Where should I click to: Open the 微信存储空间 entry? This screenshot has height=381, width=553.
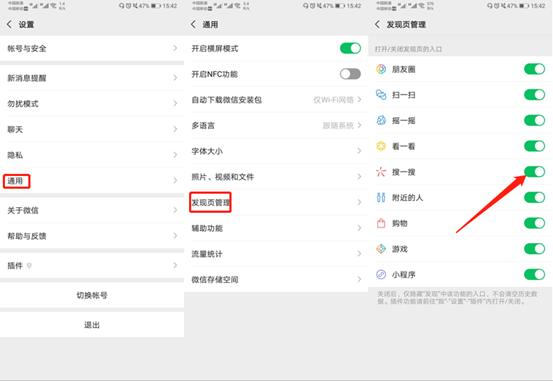click(276, 279)
